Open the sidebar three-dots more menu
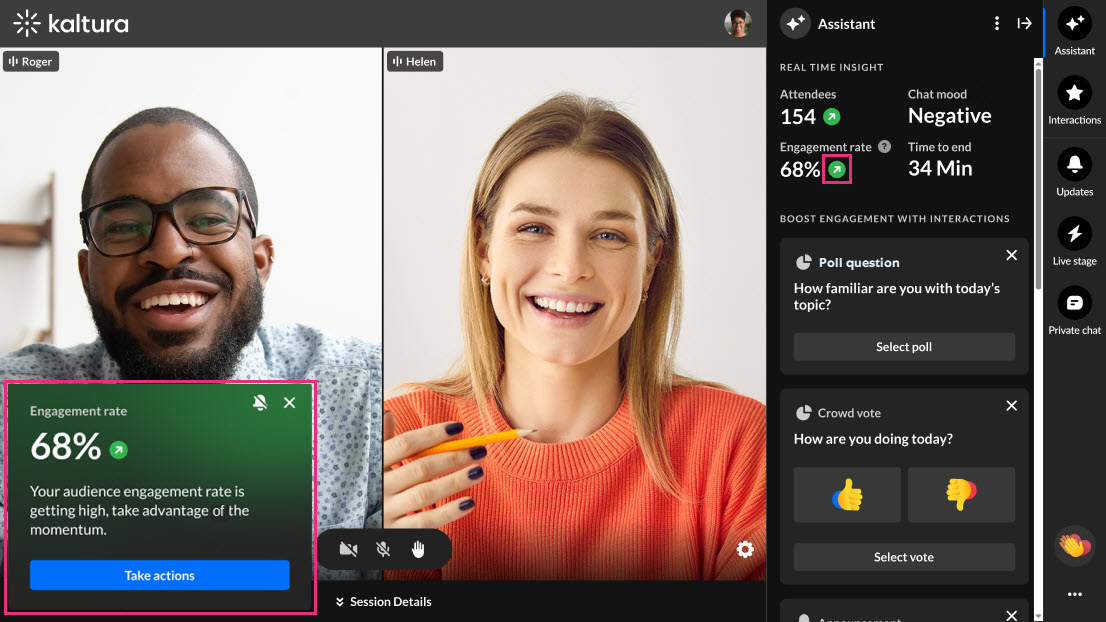 pos(1074,594)
